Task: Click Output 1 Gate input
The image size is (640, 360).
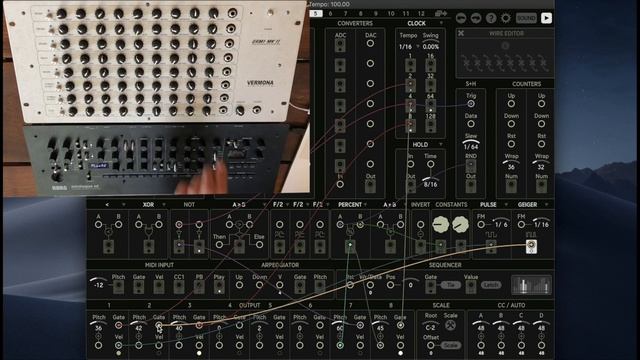Action: (x=118, y=325)
